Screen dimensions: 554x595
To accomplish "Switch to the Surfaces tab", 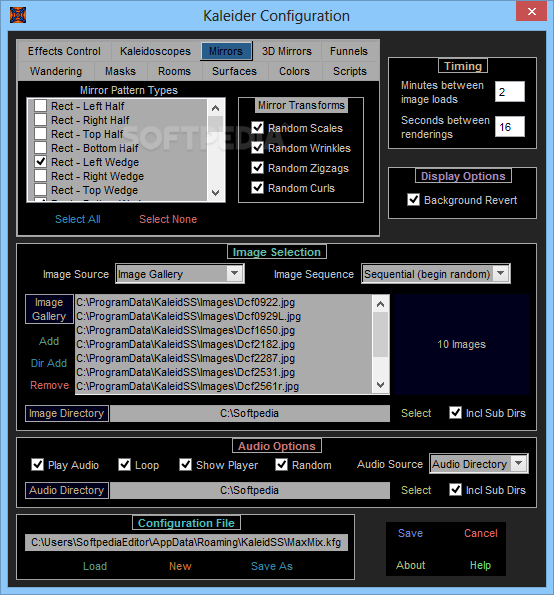I will coord(235,71).
